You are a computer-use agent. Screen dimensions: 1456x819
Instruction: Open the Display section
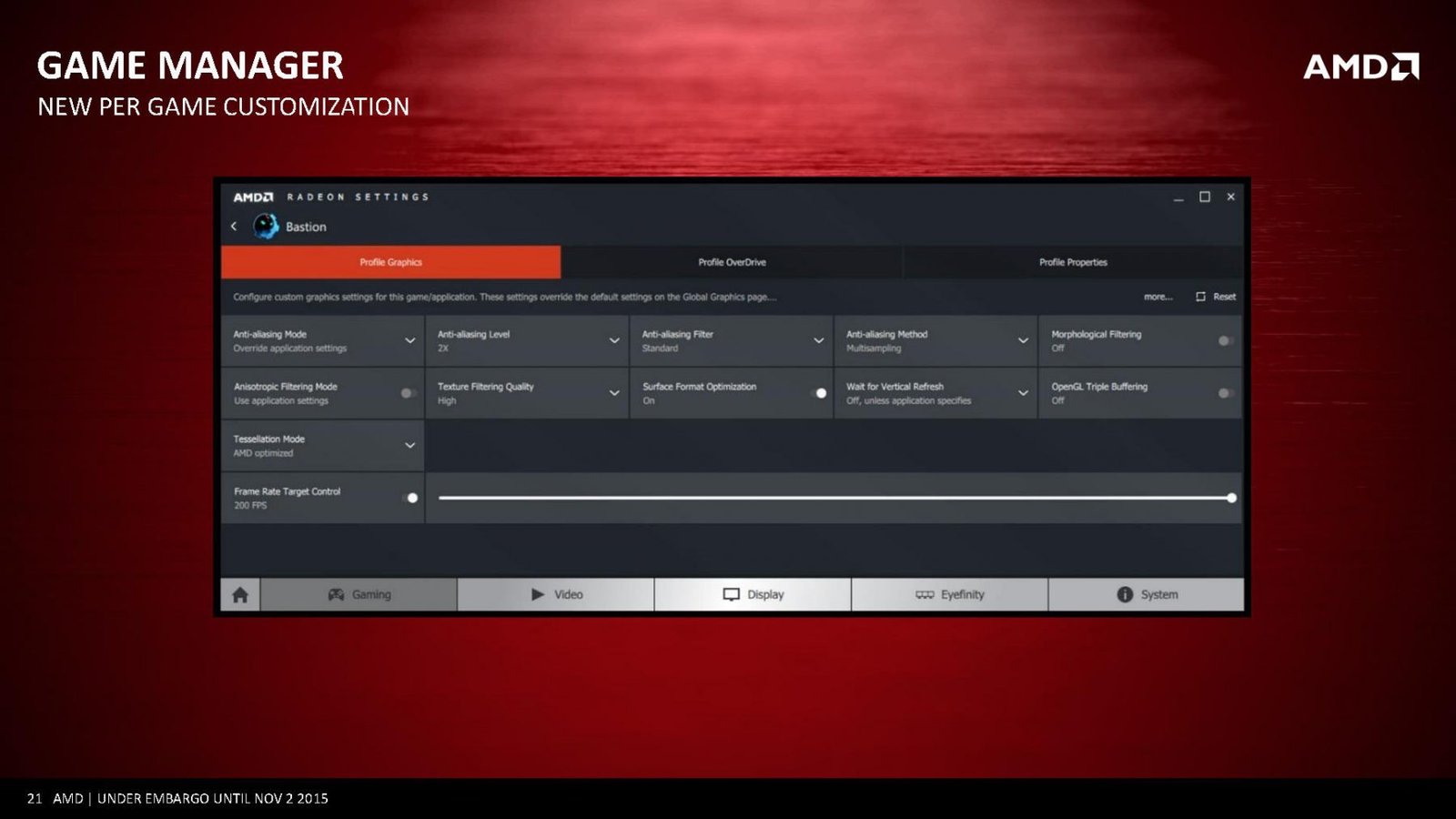point(753,594)
